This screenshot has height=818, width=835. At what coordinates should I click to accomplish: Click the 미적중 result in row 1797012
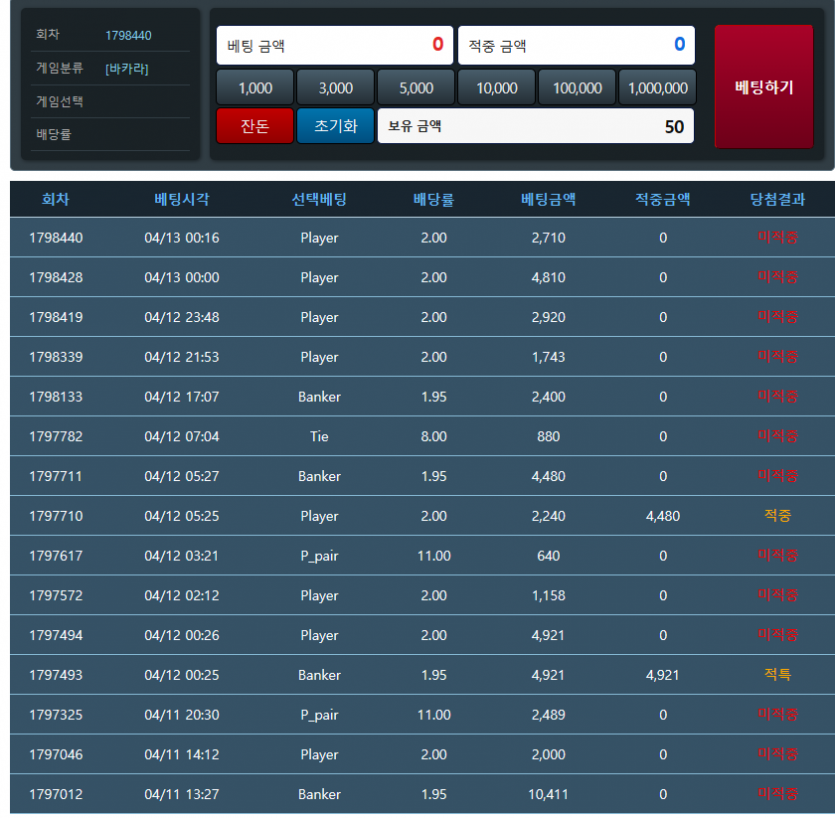click(777, 794)
